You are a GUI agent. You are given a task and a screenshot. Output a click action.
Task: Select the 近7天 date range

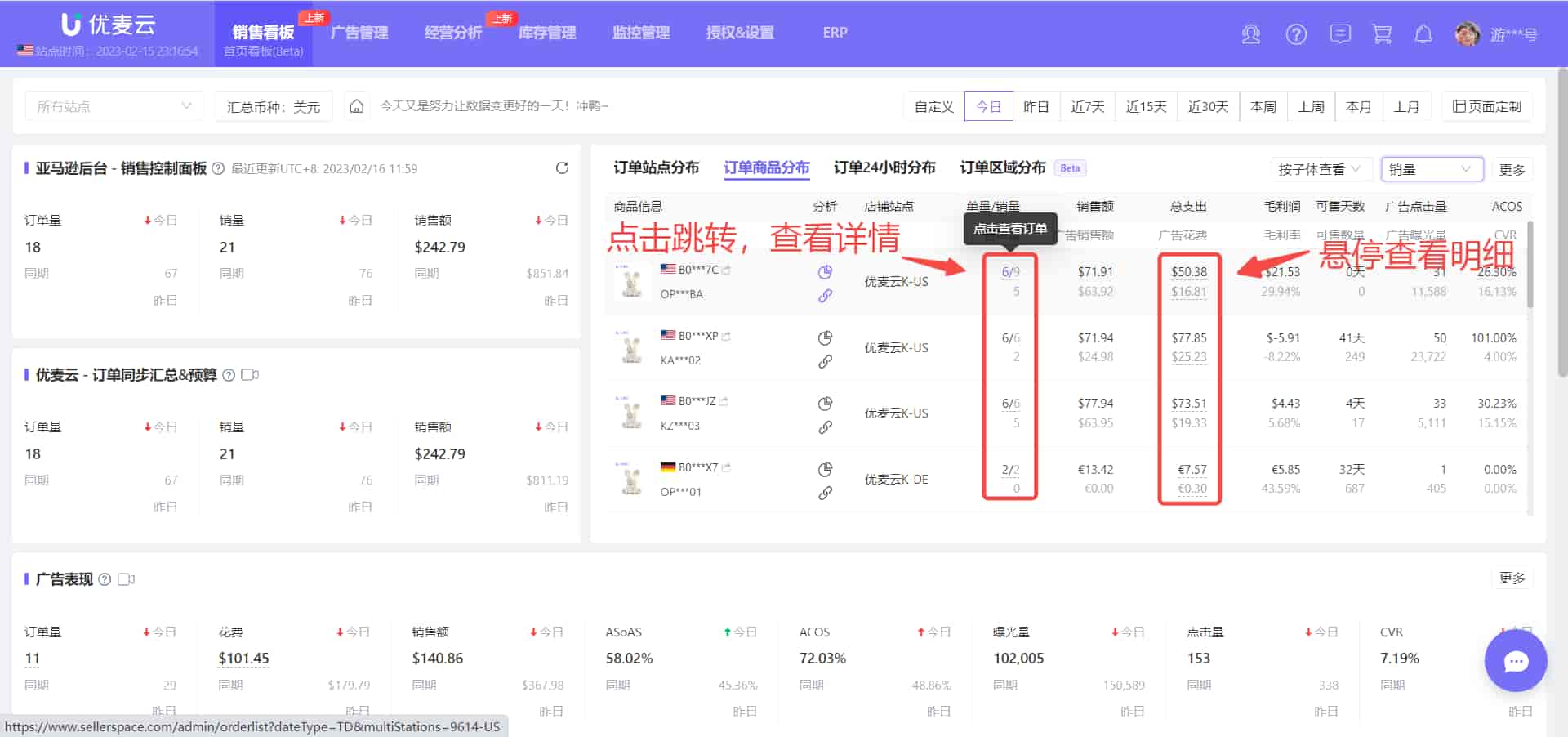[x=1087, y=106]
